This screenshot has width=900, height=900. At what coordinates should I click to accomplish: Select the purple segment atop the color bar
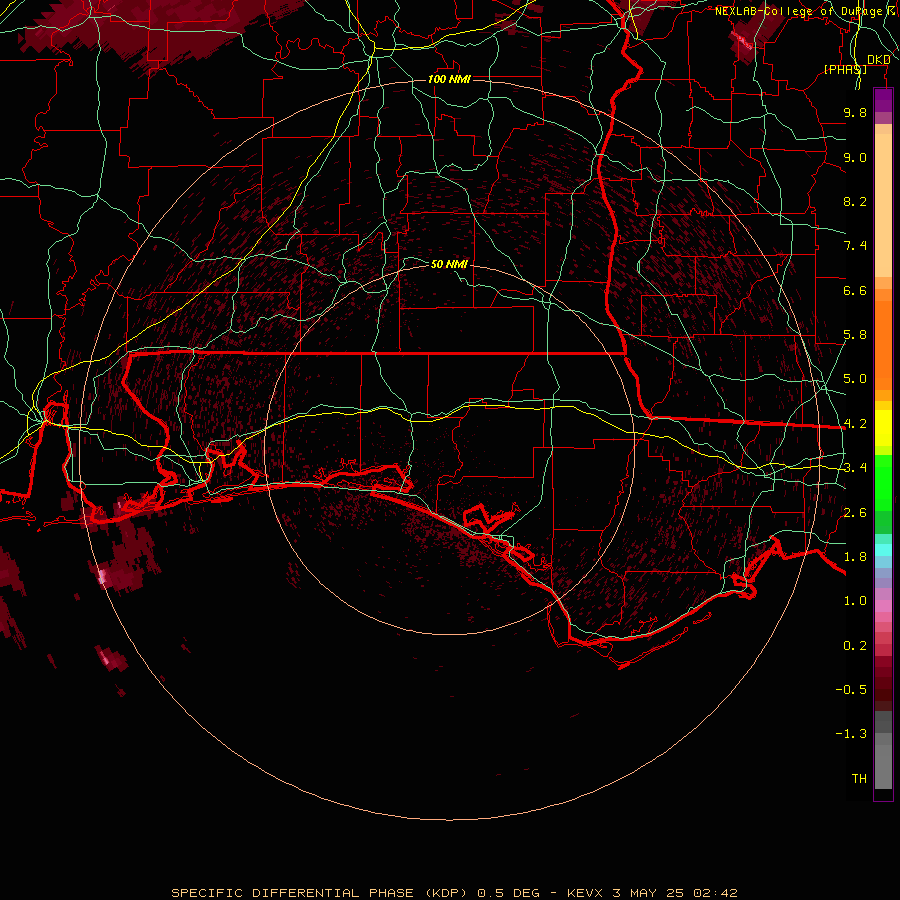coord(883,100)
